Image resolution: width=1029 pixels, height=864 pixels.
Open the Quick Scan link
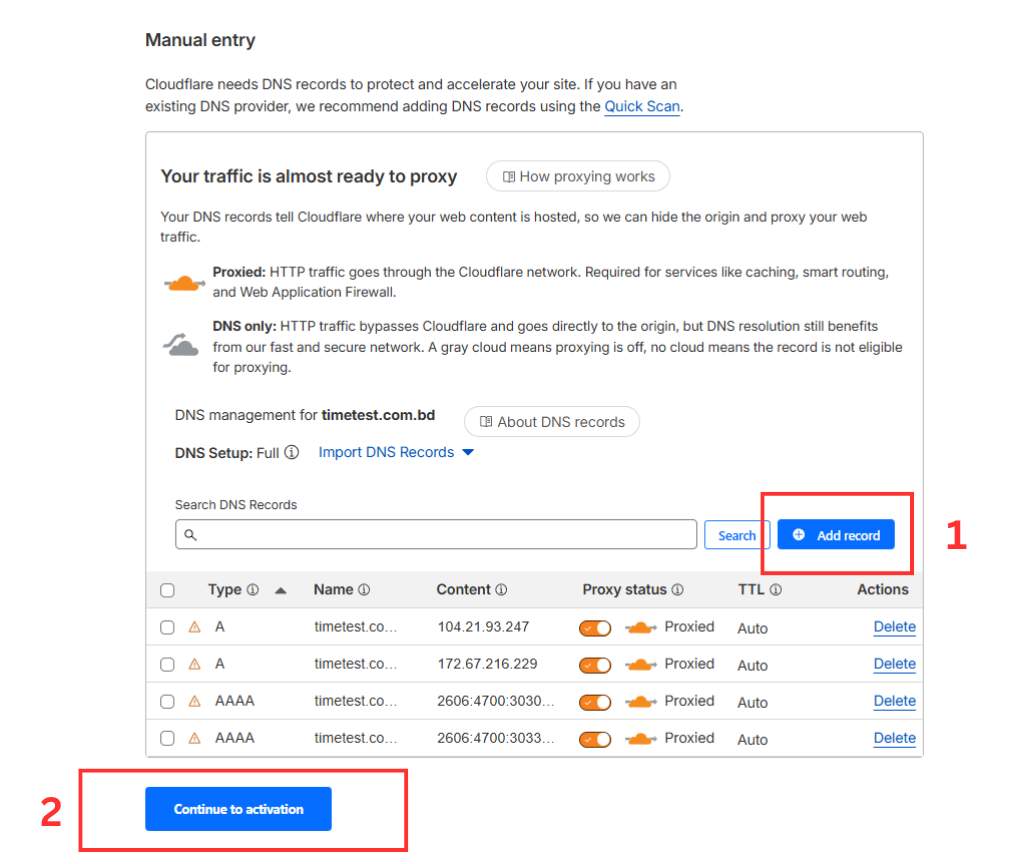[641, 106]
